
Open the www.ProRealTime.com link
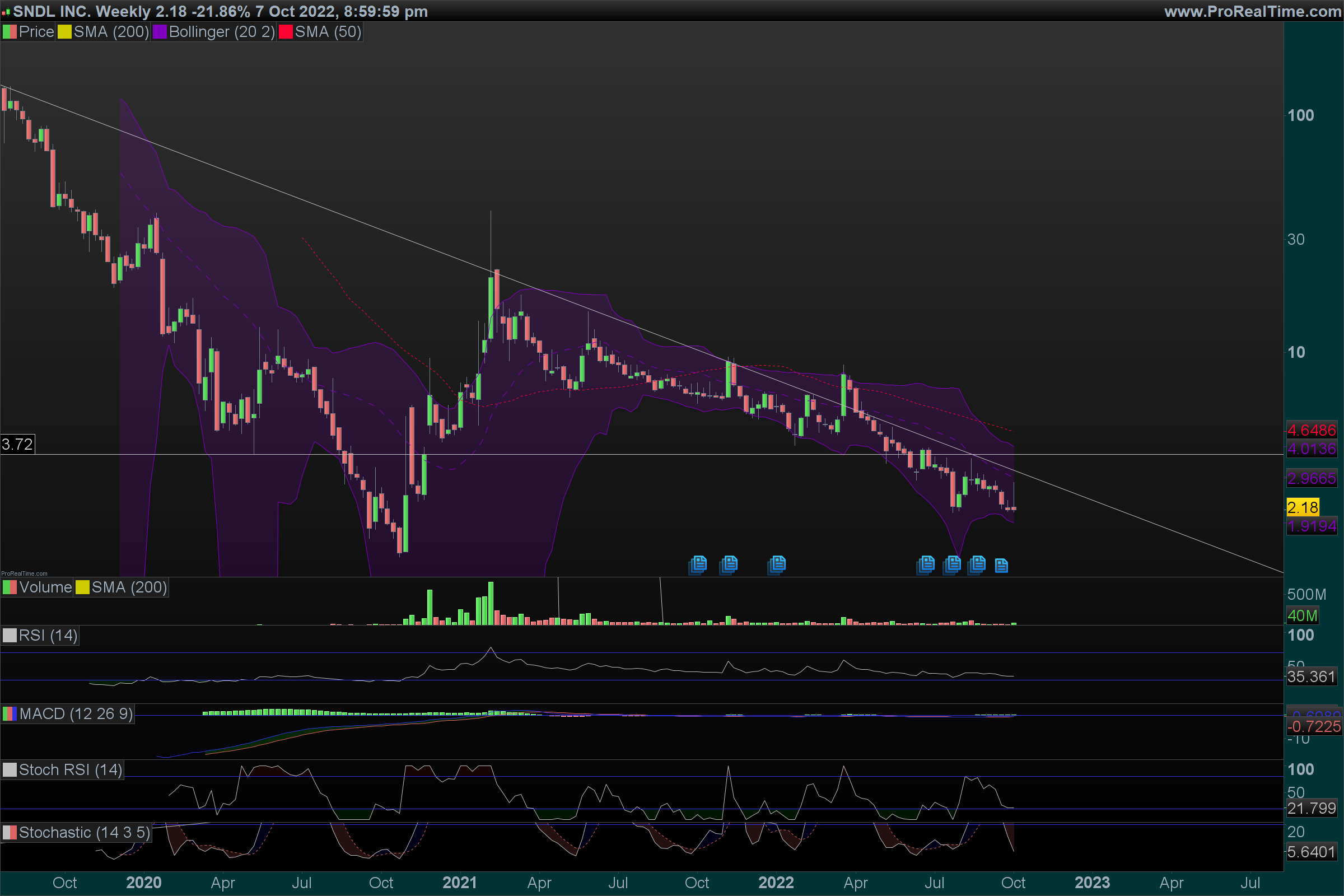click(x=1252, y=11)
